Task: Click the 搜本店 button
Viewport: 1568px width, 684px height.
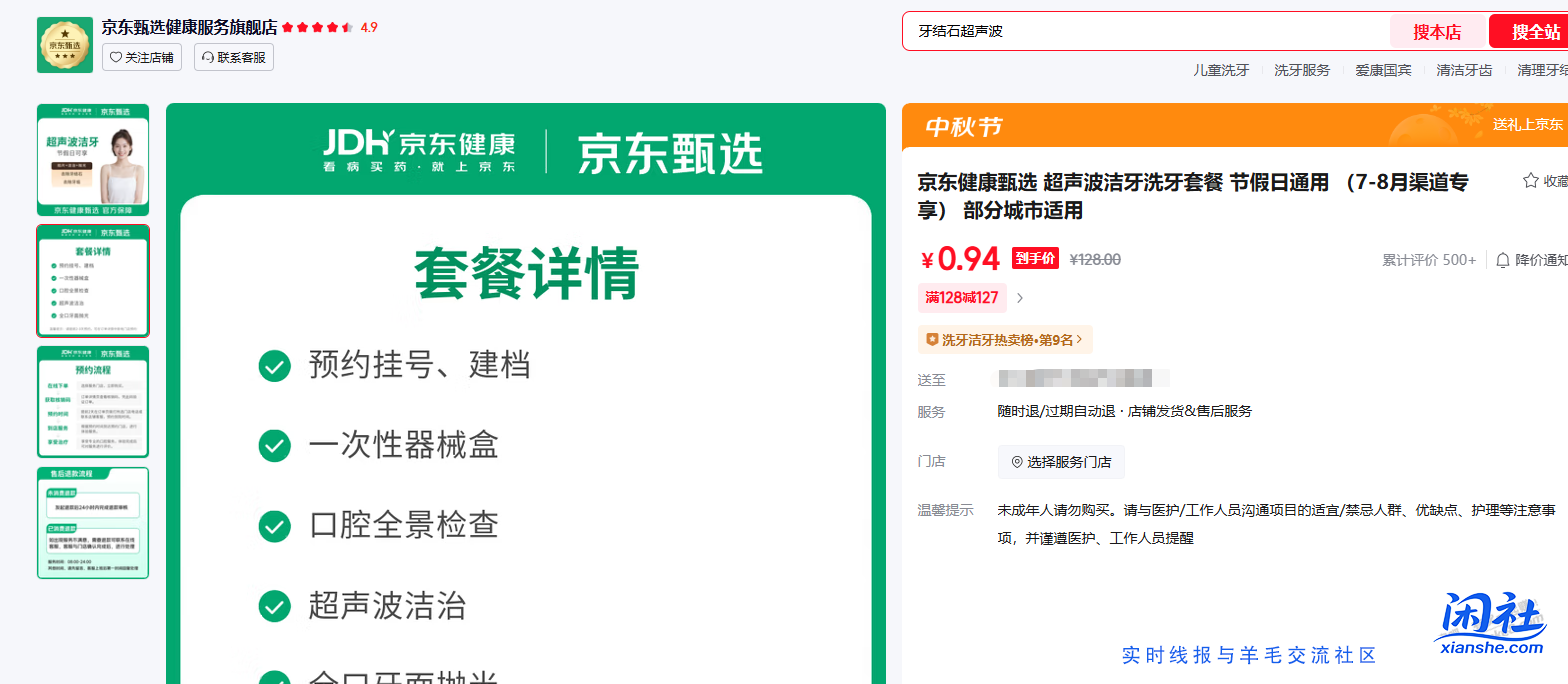Action: (1437, 32)
